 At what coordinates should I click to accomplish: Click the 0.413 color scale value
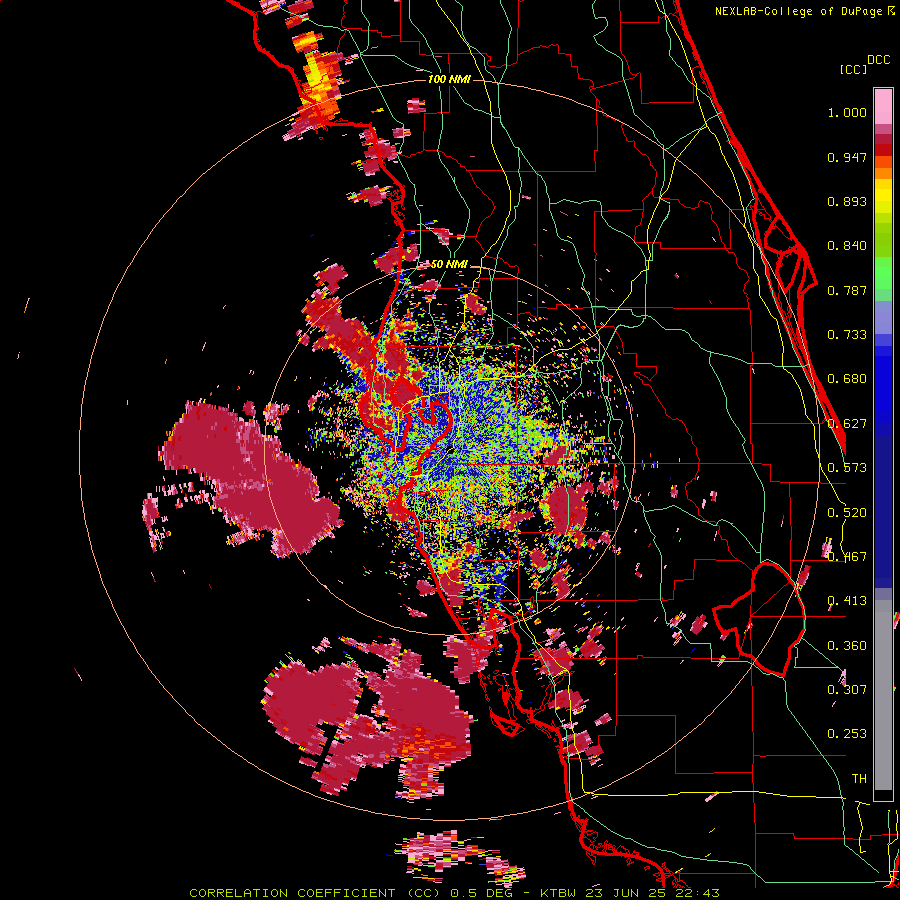847,601
